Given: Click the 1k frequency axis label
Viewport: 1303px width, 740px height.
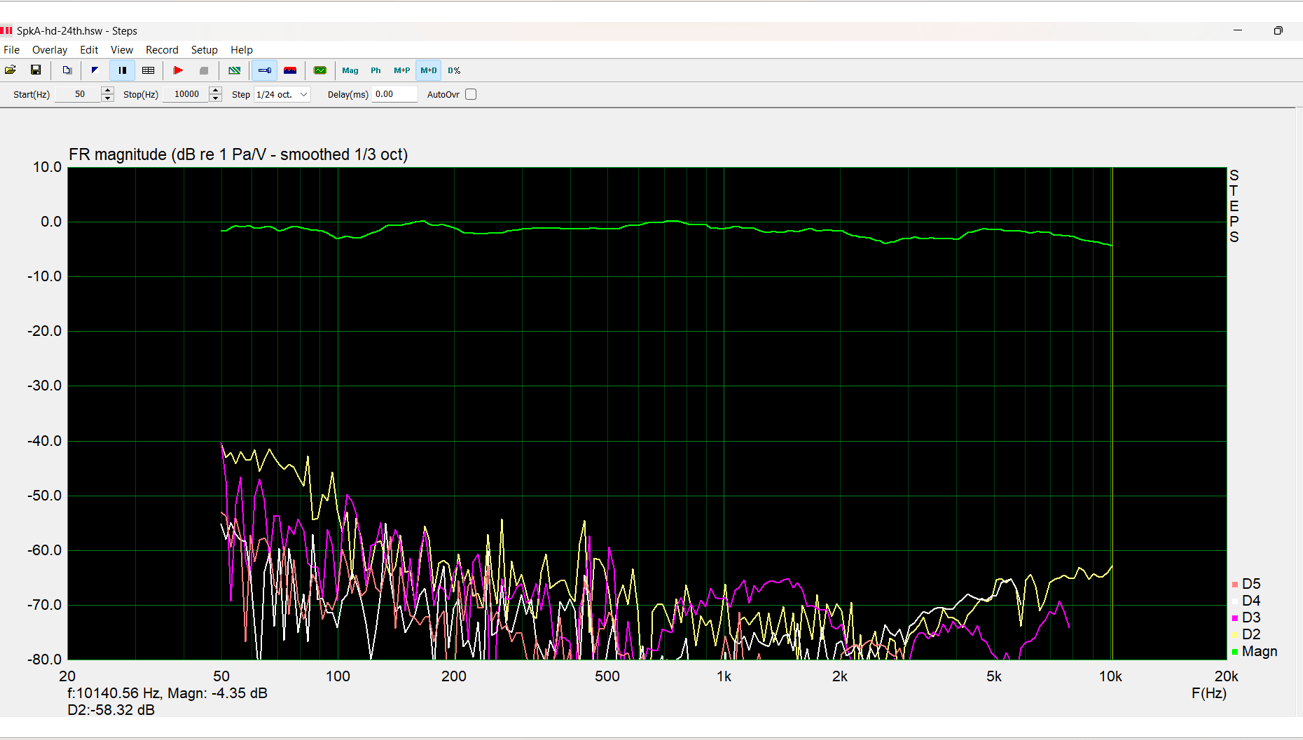Looking at the screenshot, I should click(x=724, y=677).
